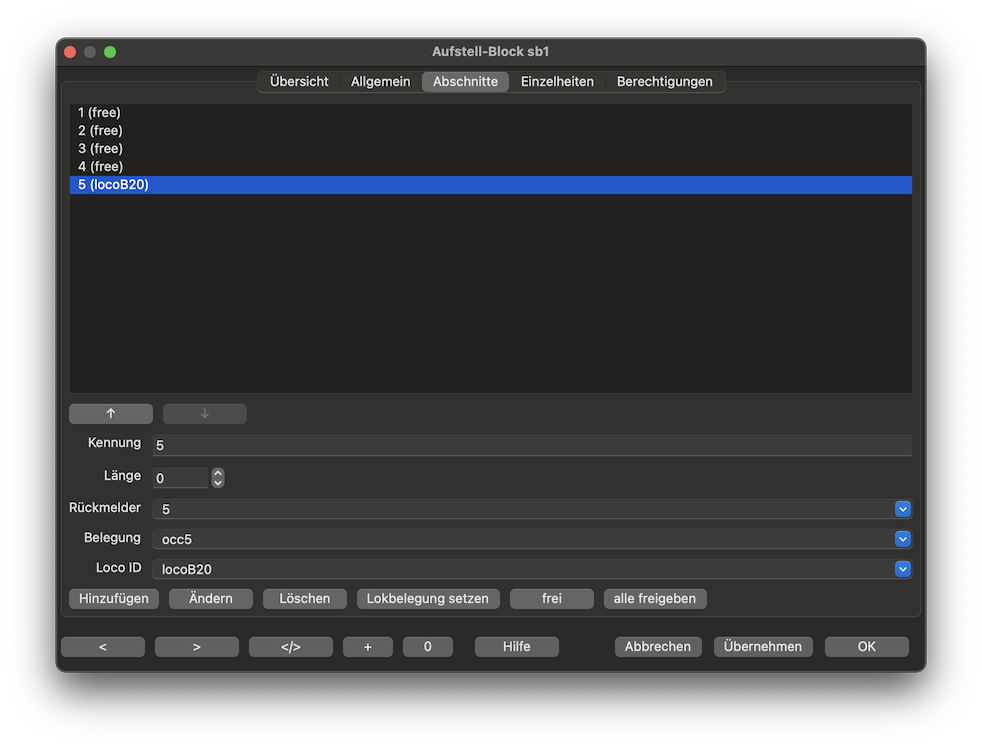
Task: Click the previous block '<' button
Action: [103, 647]
